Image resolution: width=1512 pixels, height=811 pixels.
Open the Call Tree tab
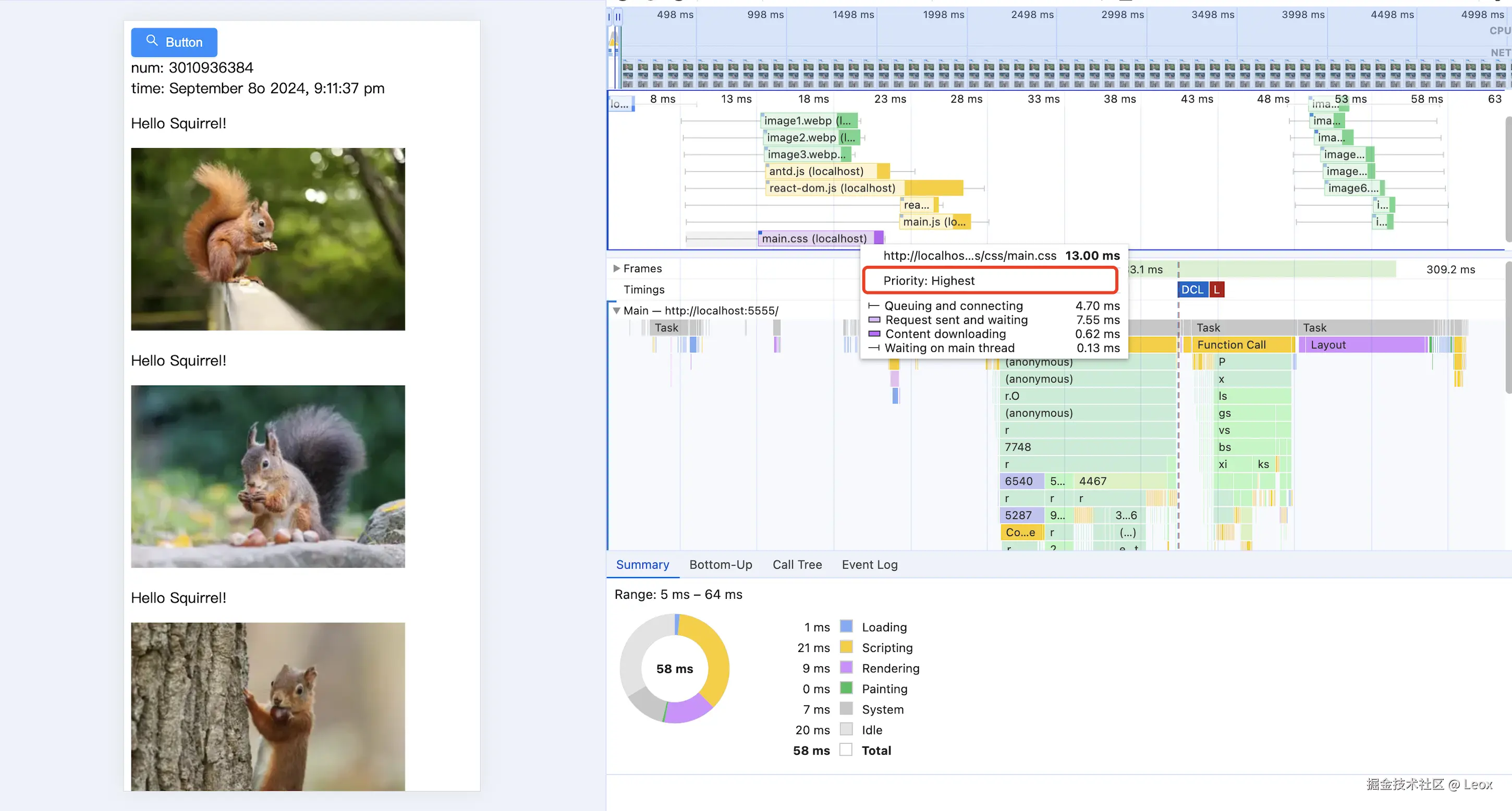click(797, 564)
